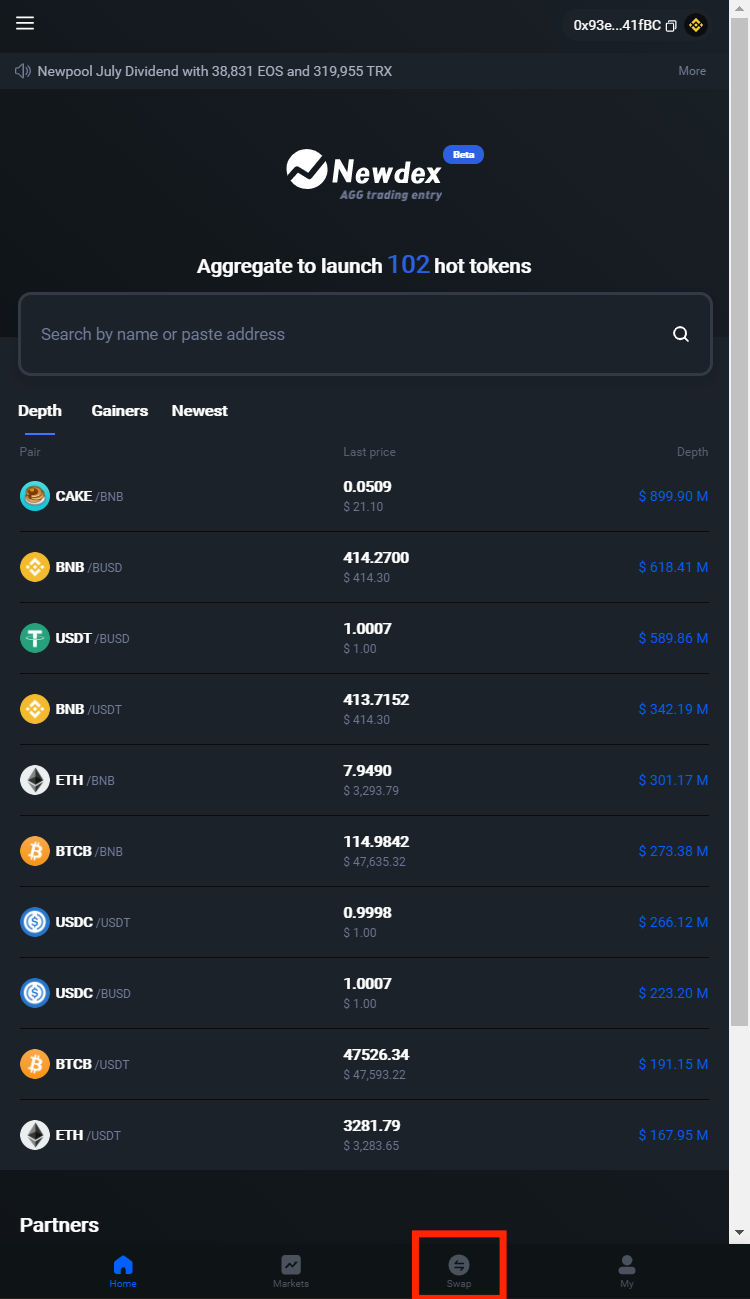Open the BNB /BUSD pair row

(365, 567)
